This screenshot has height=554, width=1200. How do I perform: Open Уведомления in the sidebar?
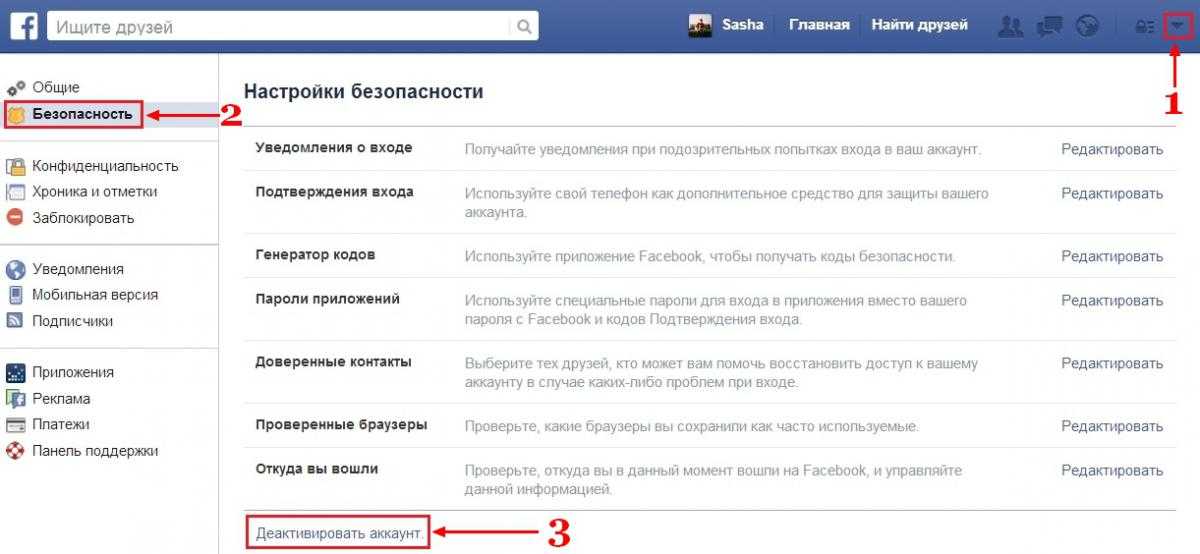coord(77,269)
